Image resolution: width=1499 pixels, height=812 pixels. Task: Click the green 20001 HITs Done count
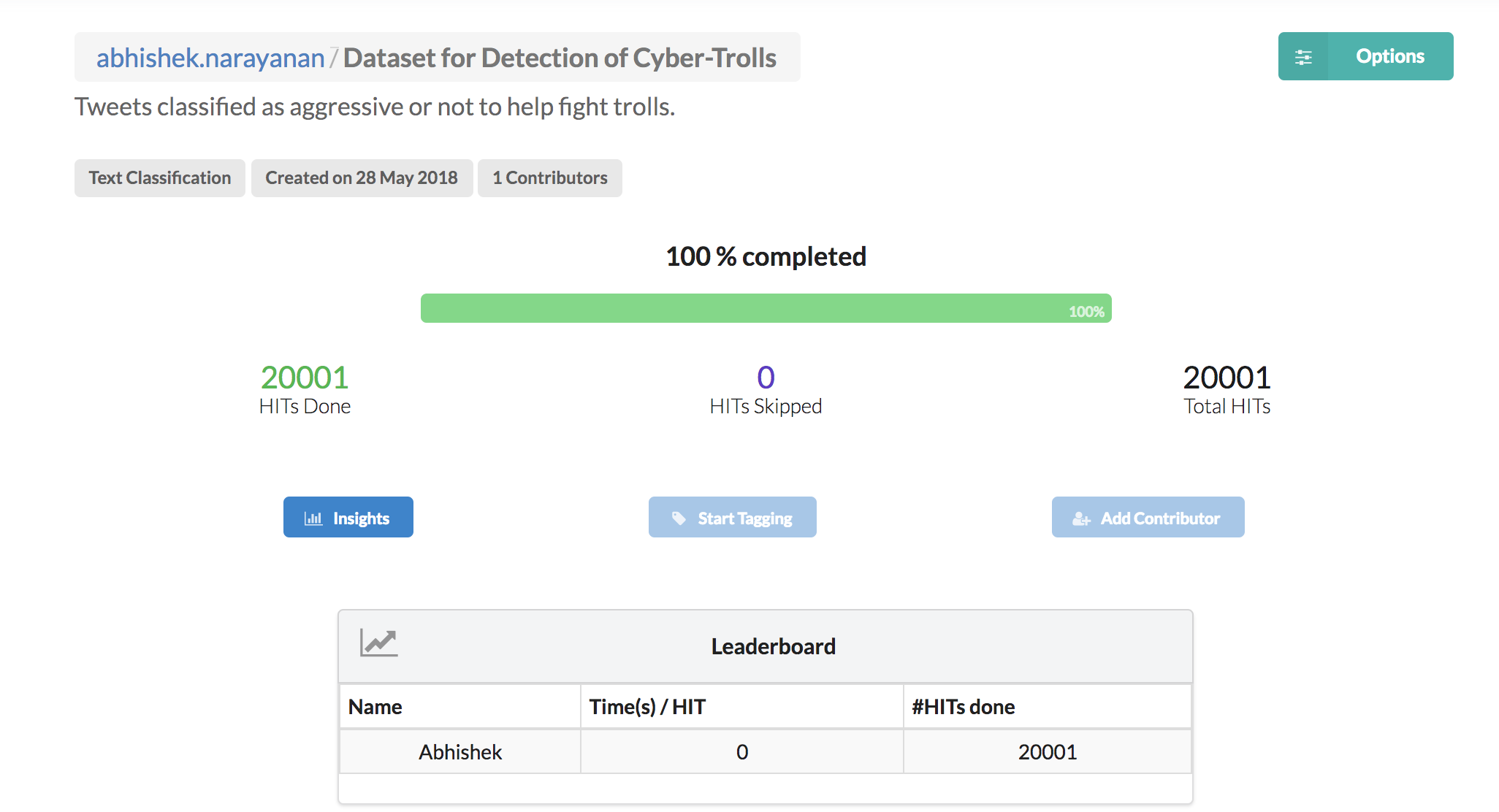click(305, 377)
